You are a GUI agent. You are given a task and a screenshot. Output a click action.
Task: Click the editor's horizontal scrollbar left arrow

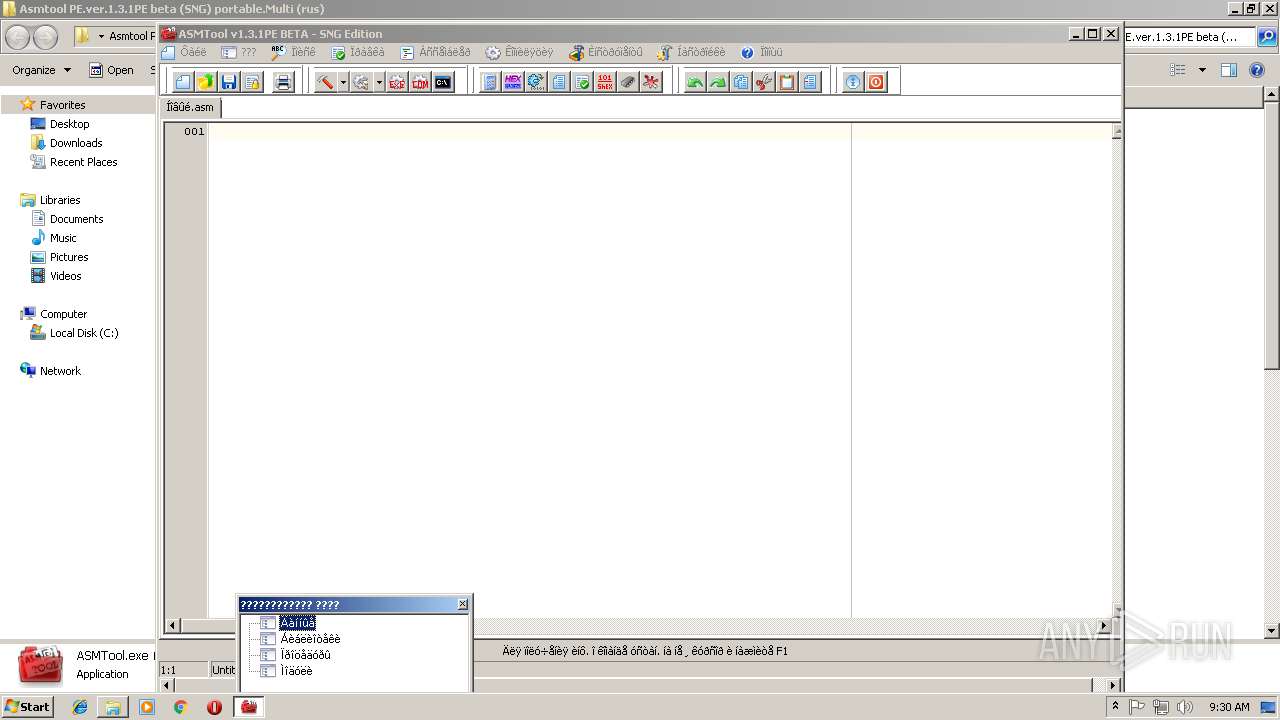pyautogui.click(x=172, y=625)
